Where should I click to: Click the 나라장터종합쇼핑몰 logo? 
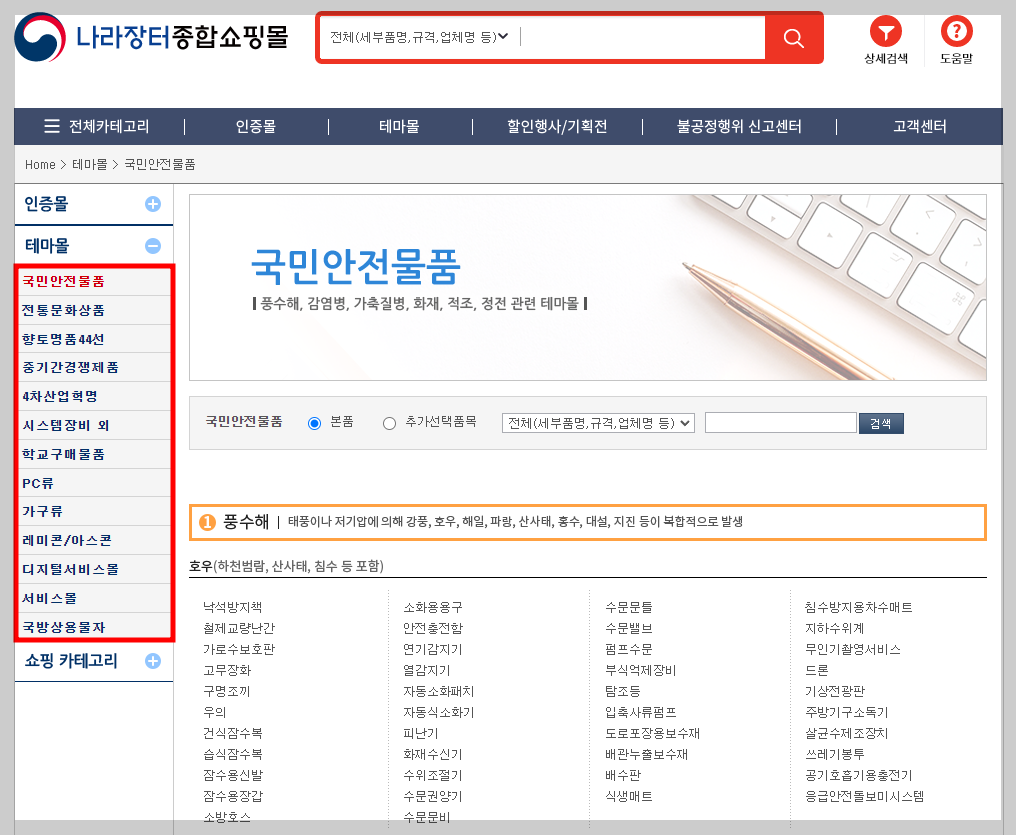coord(151,38)
